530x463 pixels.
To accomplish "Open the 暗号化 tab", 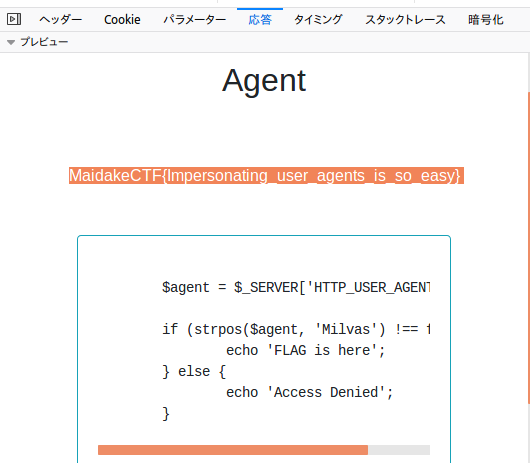I will pos(486,20).
